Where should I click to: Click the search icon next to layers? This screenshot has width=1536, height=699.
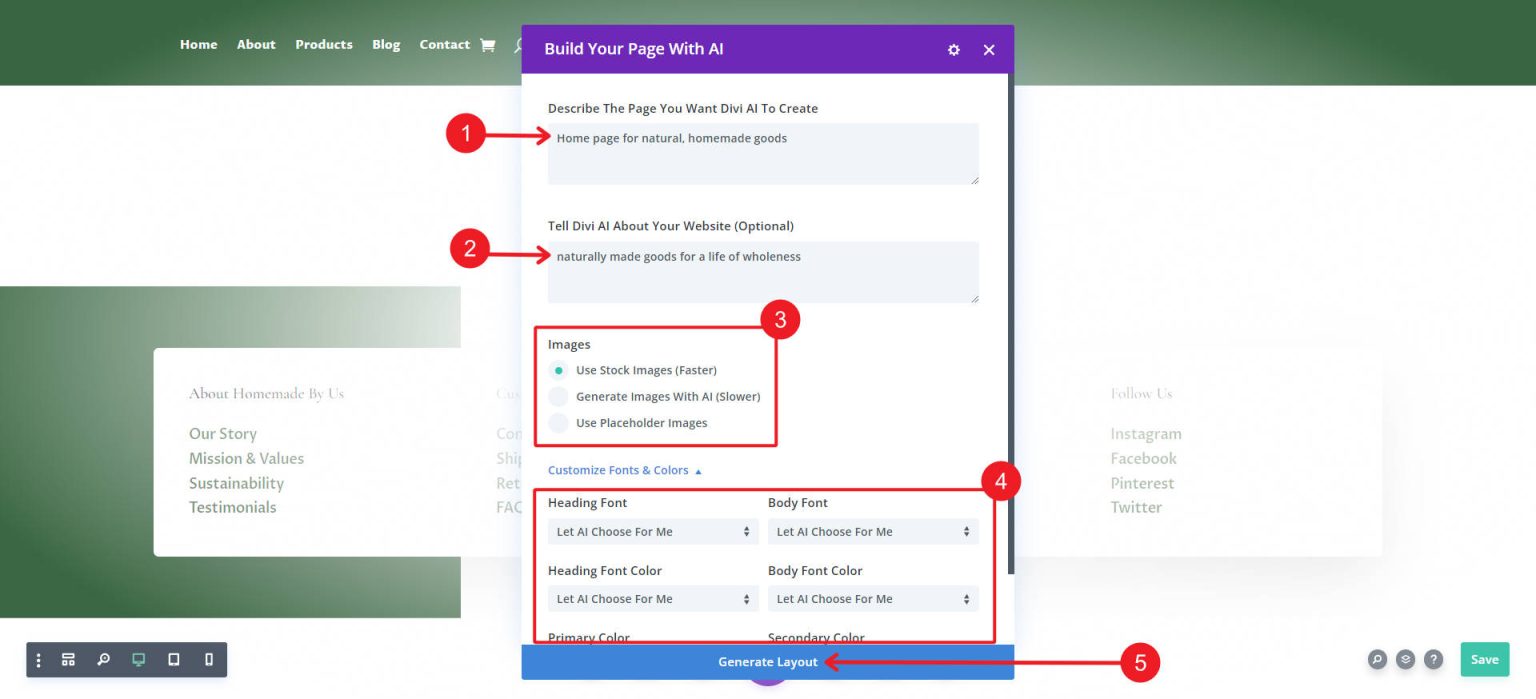point(1377,659)
